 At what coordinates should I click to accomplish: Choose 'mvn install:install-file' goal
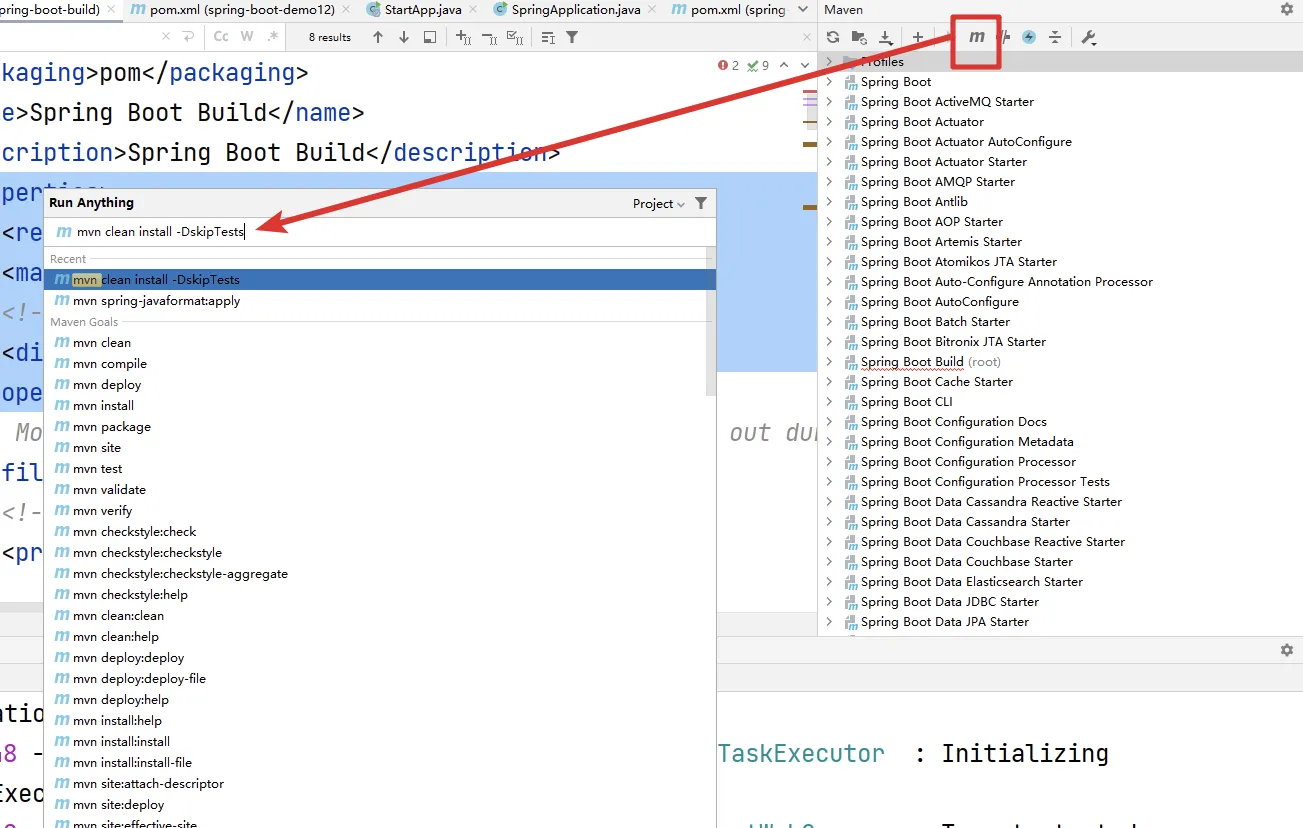pyautogui.click(x=376, y=763)
